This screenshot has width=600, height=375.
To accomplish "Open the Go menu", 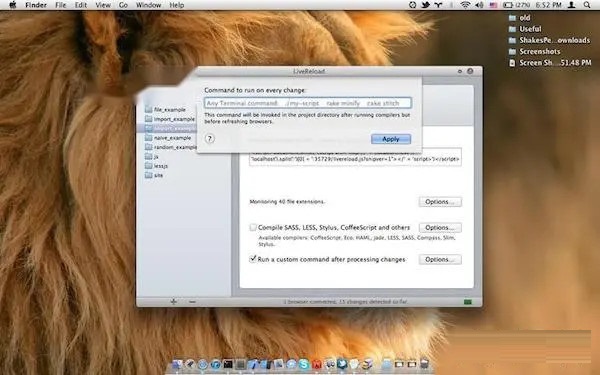I will (x=123, y=5).
